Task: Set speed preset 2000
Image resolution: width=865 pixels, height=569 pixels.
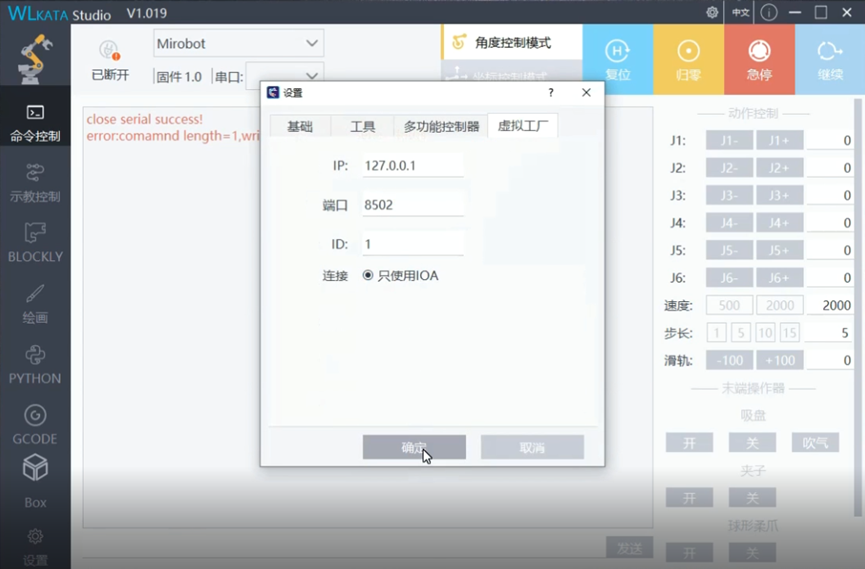Action: click(779, 305)
